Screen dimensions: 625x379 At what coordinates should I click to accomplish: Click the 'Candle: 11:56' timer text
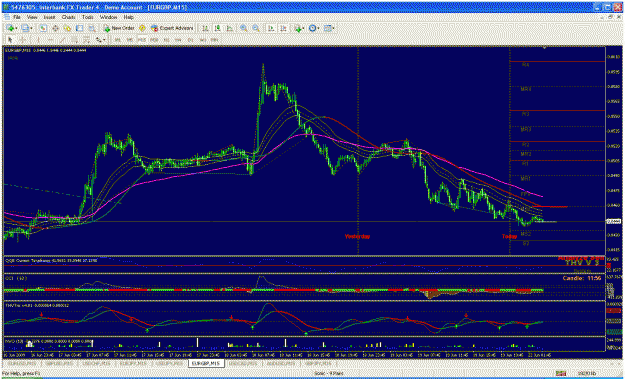coord(582,278)
